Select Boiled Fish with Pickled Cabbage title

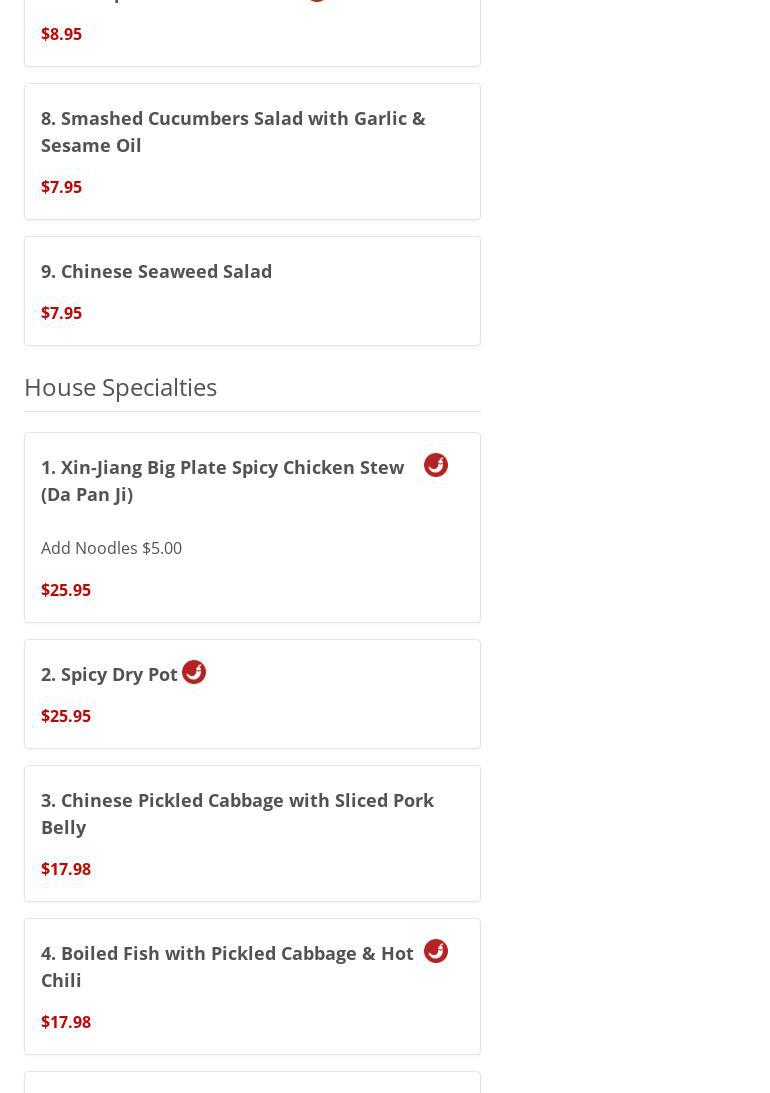[227, 966]
